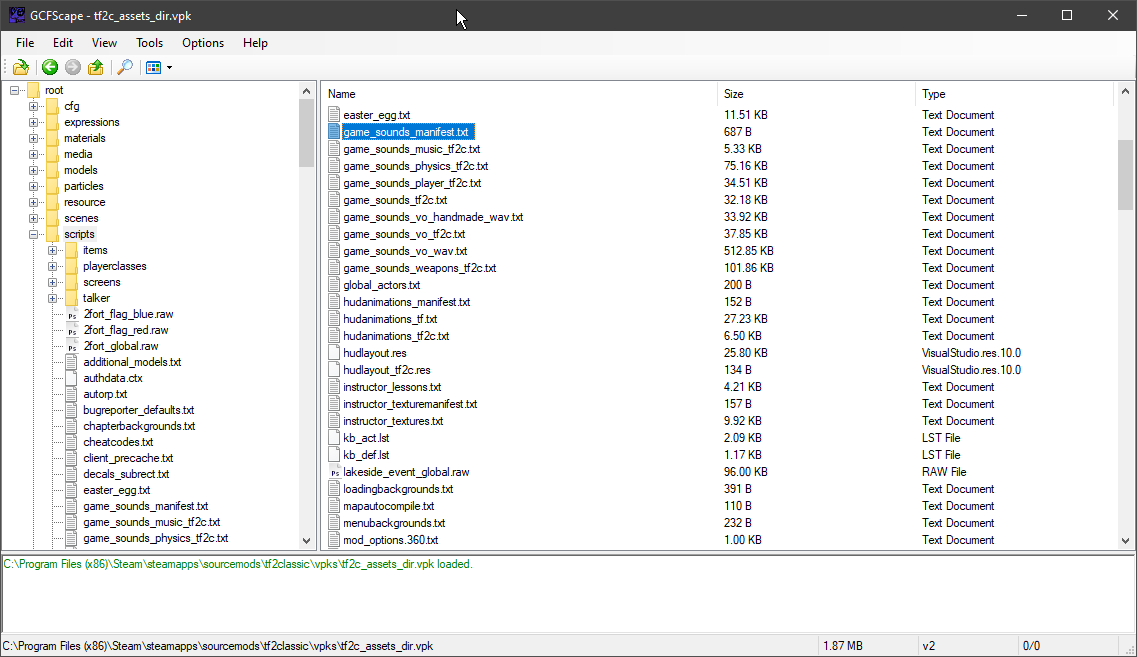Expand the models folder node
This screenshot has width=1137, height=657.
(33, 170)
